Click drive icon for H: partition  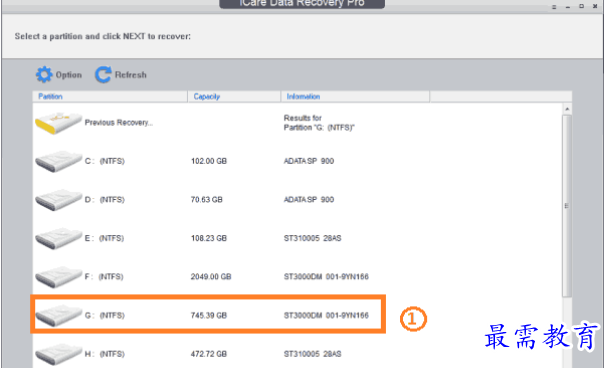(58, 354)
